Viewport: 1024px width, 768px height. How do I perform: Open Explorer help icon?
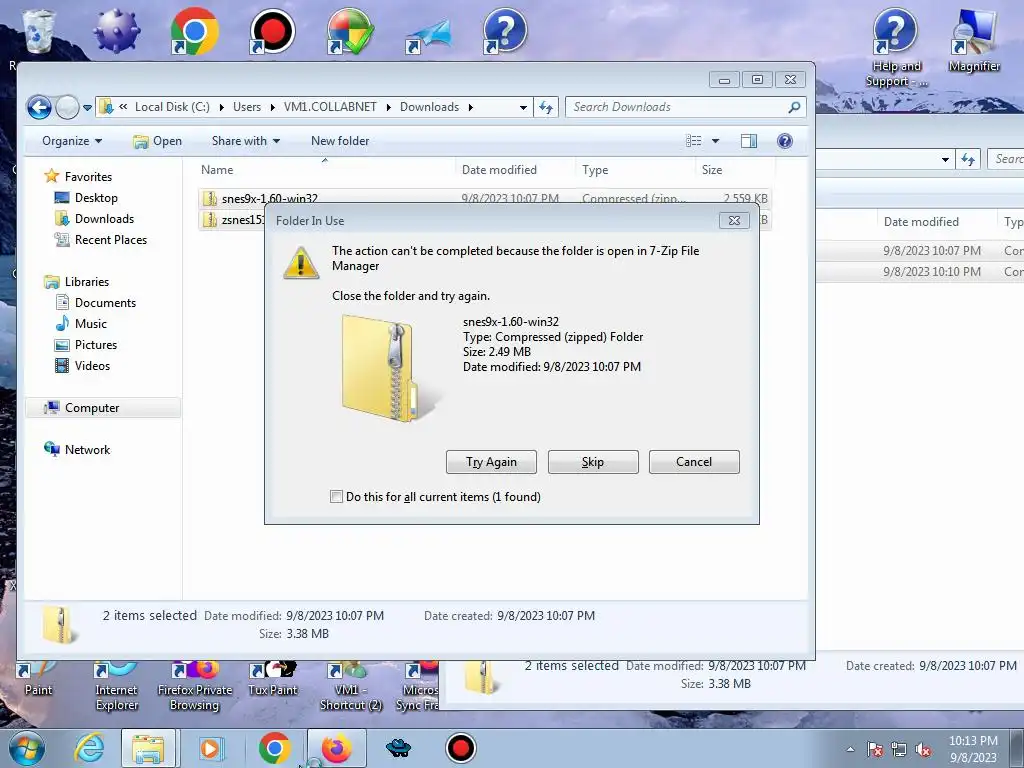tap(785, 140)
